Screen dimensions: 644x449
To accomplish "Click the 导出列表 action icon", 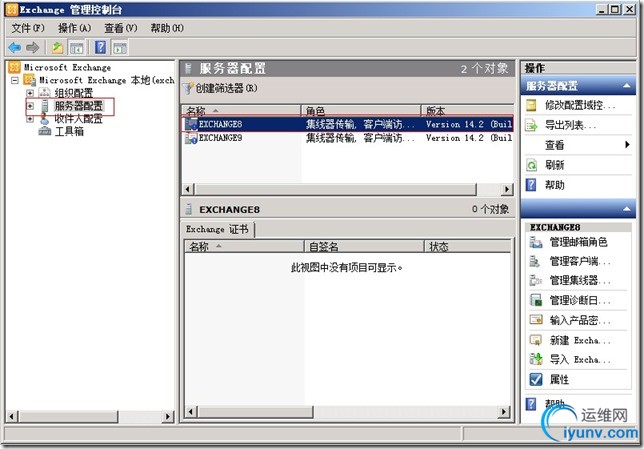I will pos(531,125).
